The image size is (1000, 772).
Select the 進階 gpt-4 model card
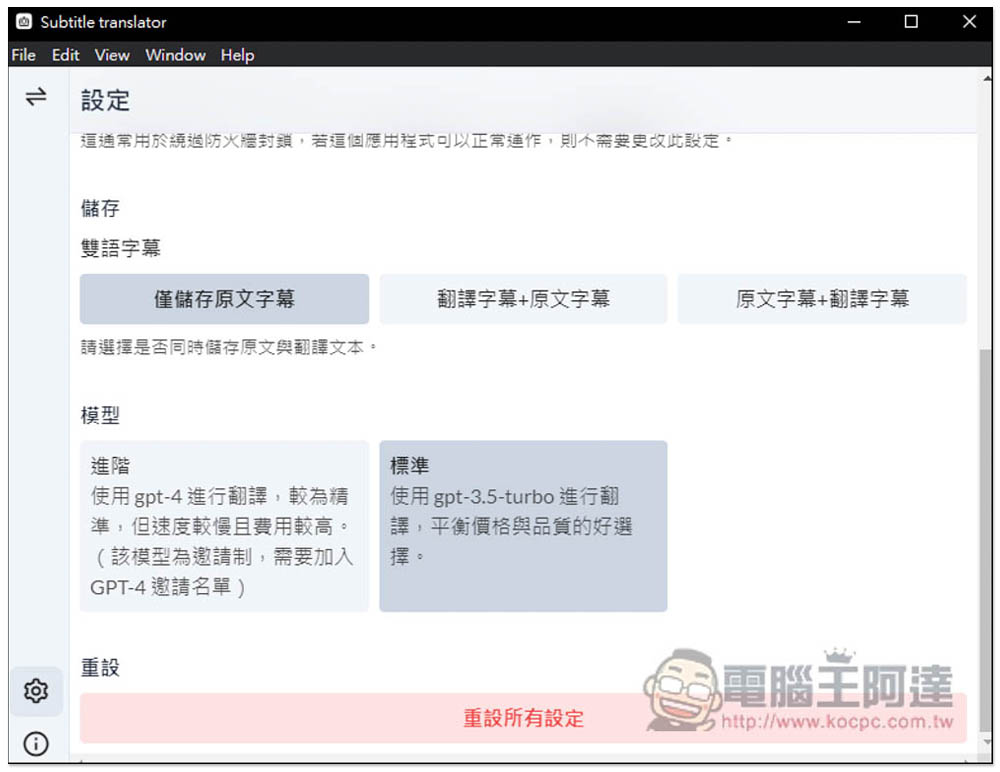(224, 526)
